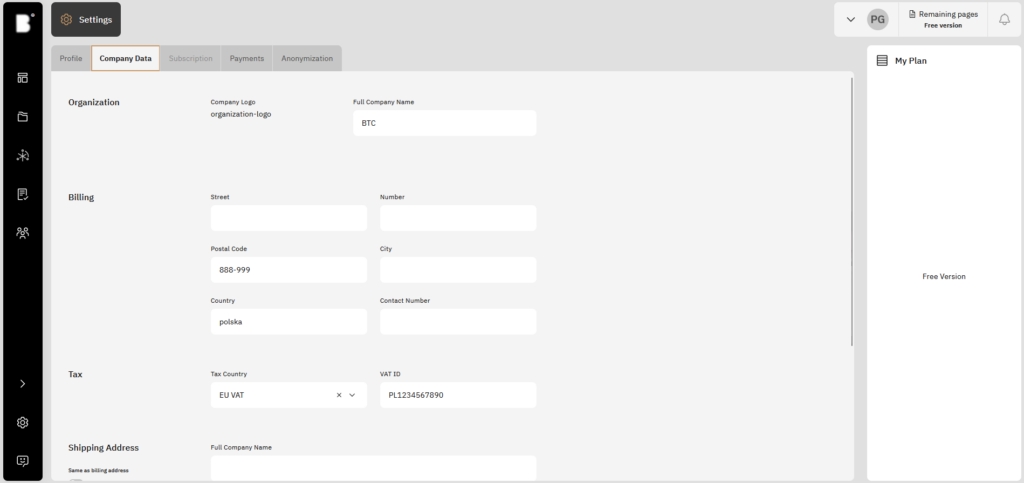The image size is (1024, 483).
Task: Open the team users sidebar icon
Action: pyautogui.click(x=22, y=232)
